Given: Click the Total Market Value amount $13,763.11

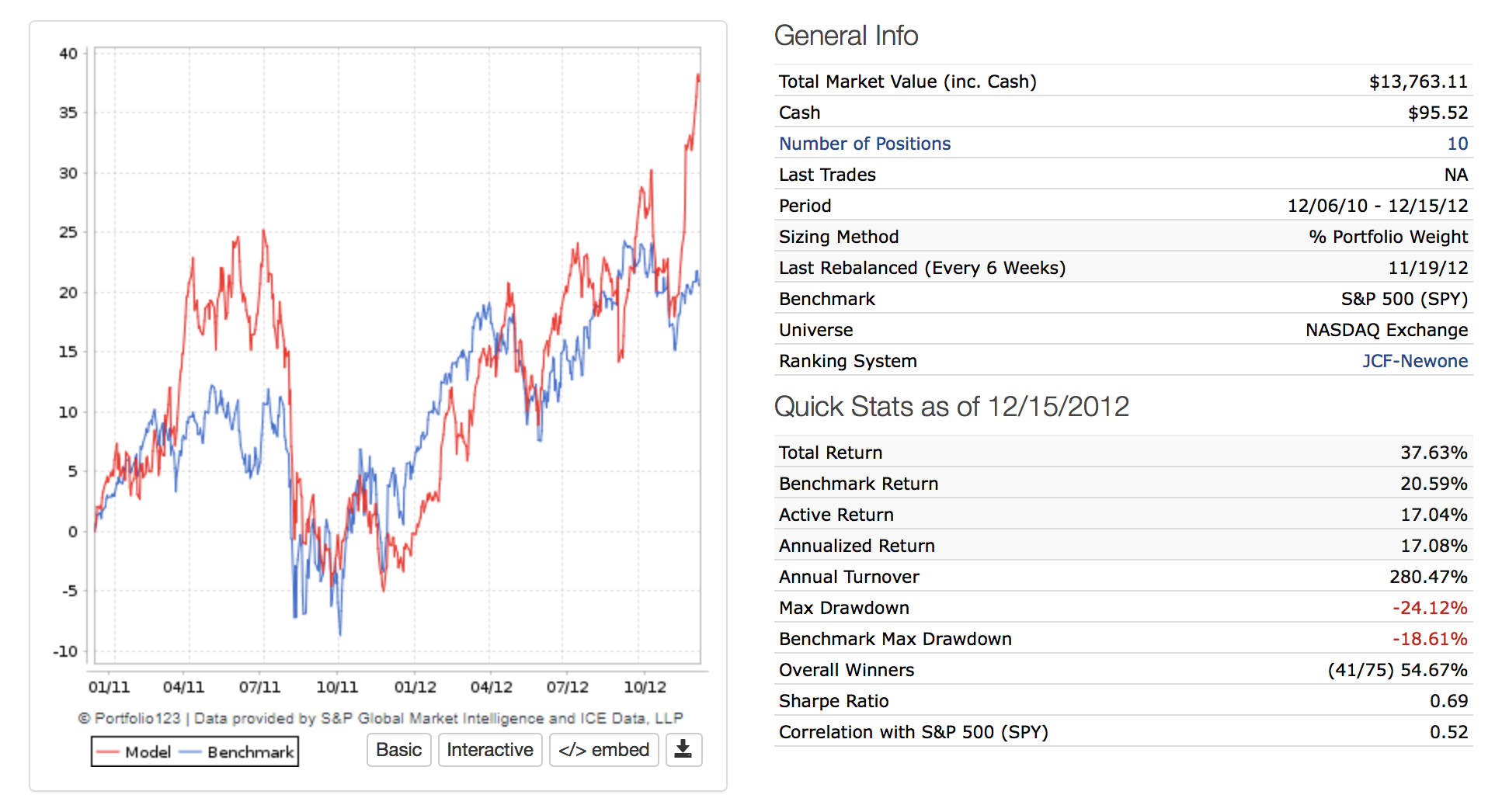Looking at the screenshot, I should 1418,82.
